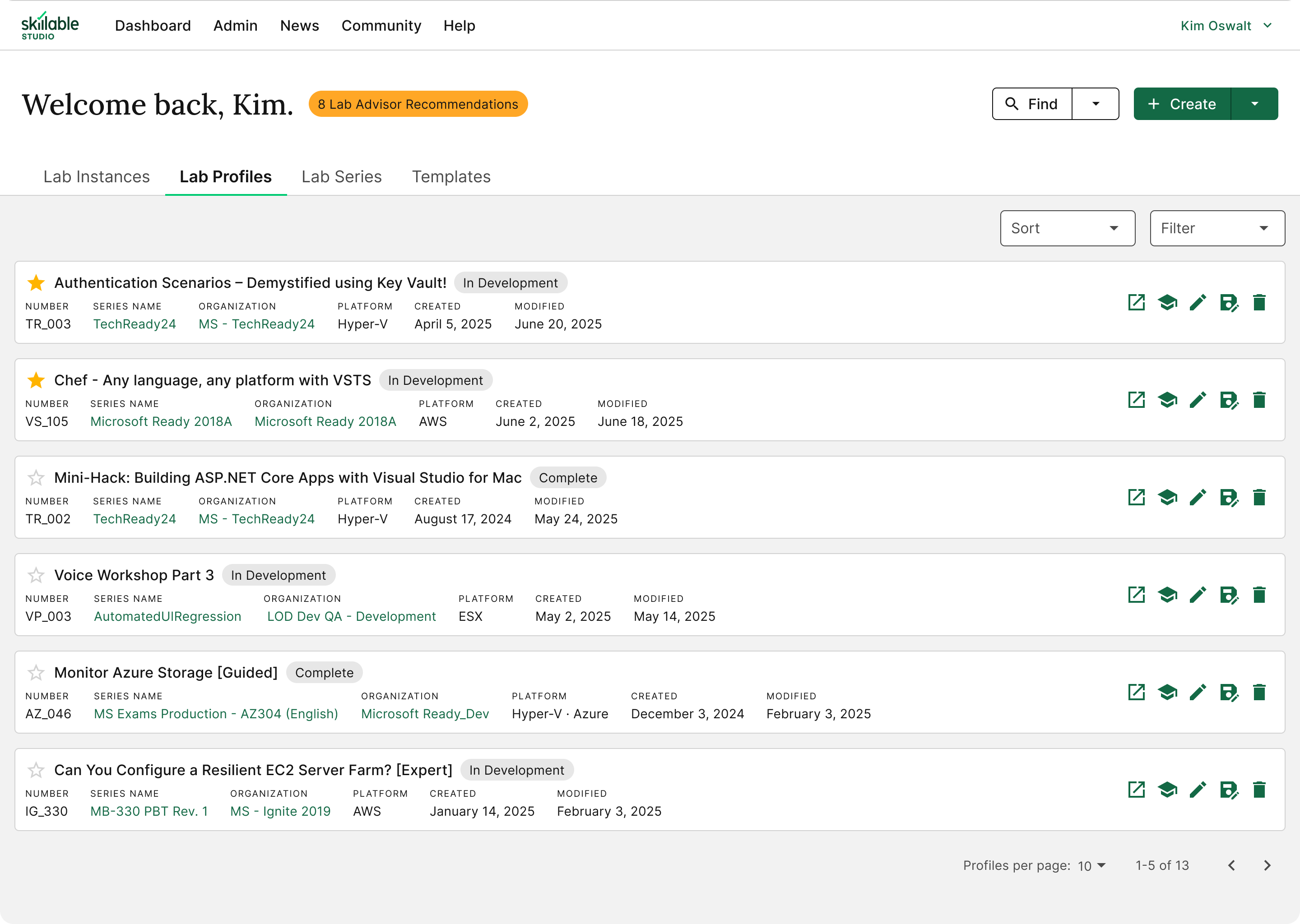Viewport: 1300px width, 924px height.
Task: Open the Filter dropdown
Action: coord(1217,228)
